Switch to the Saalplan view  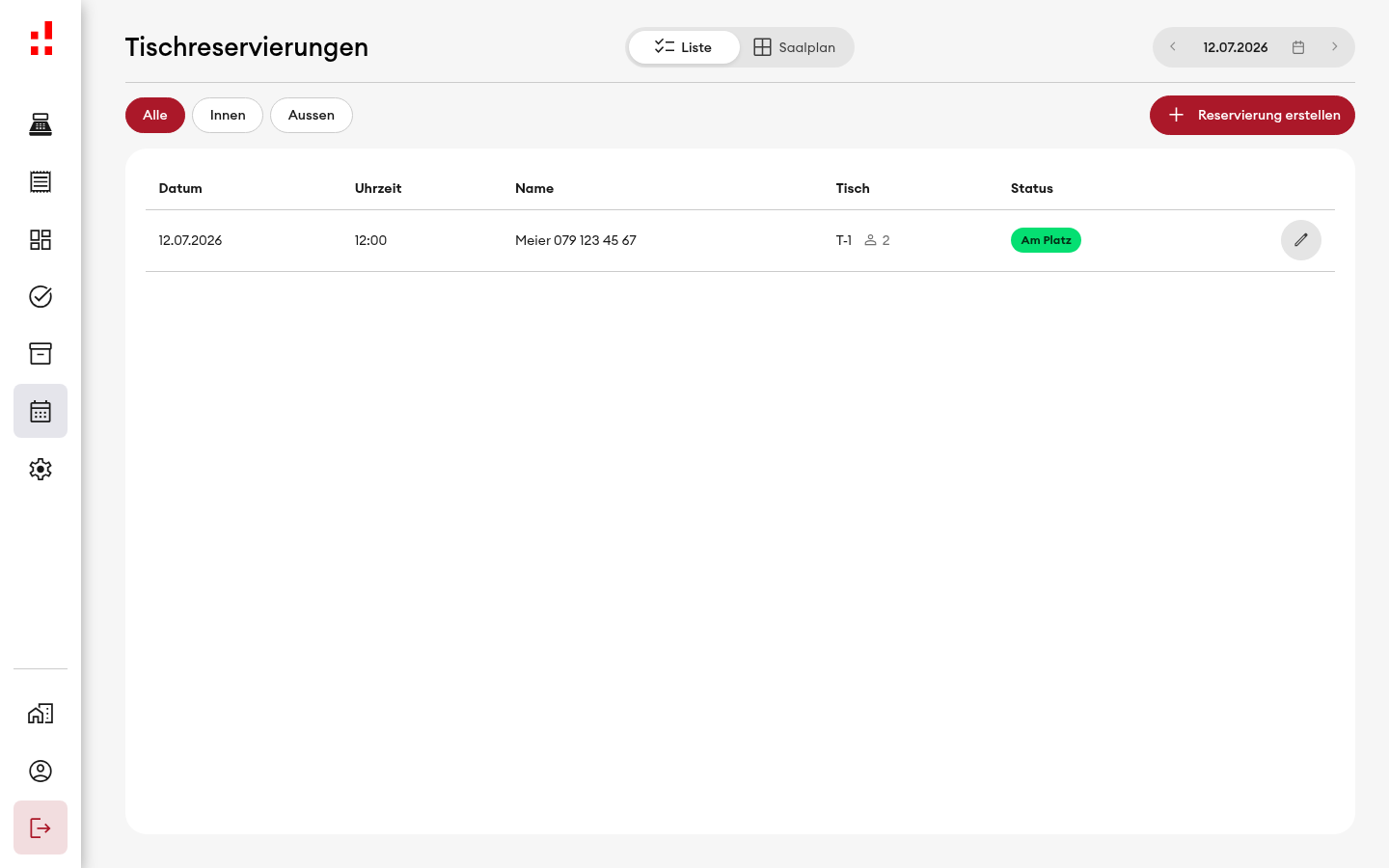tap(795, 47)
